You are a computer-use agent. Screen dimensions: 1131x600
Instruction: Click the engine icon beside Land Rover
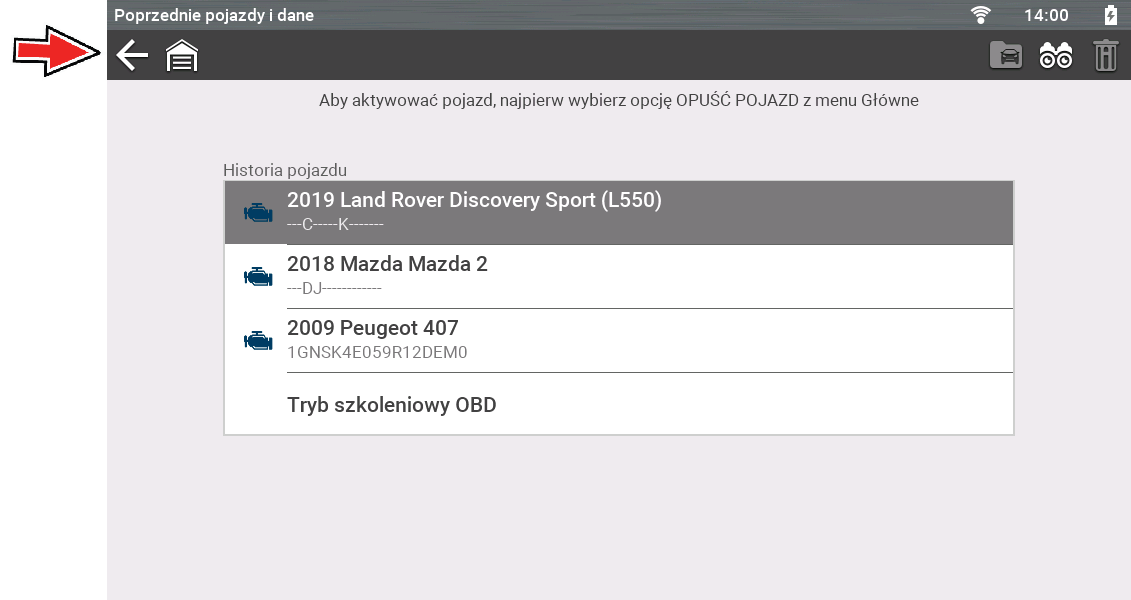258,212
